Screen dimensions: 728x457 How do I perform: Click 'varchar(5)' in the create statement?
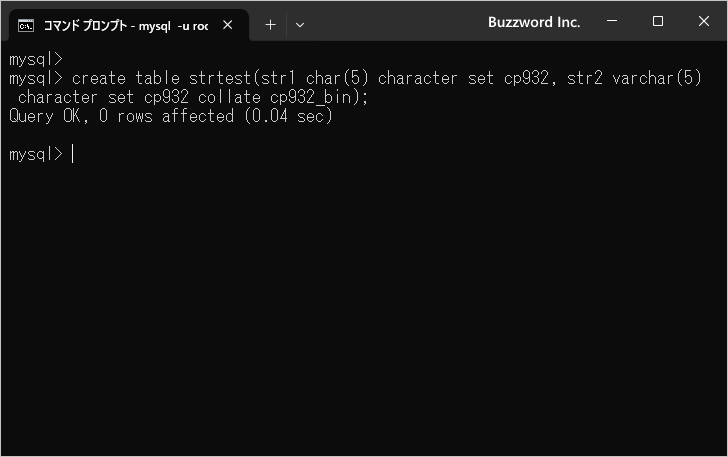[x=657, y=78]
